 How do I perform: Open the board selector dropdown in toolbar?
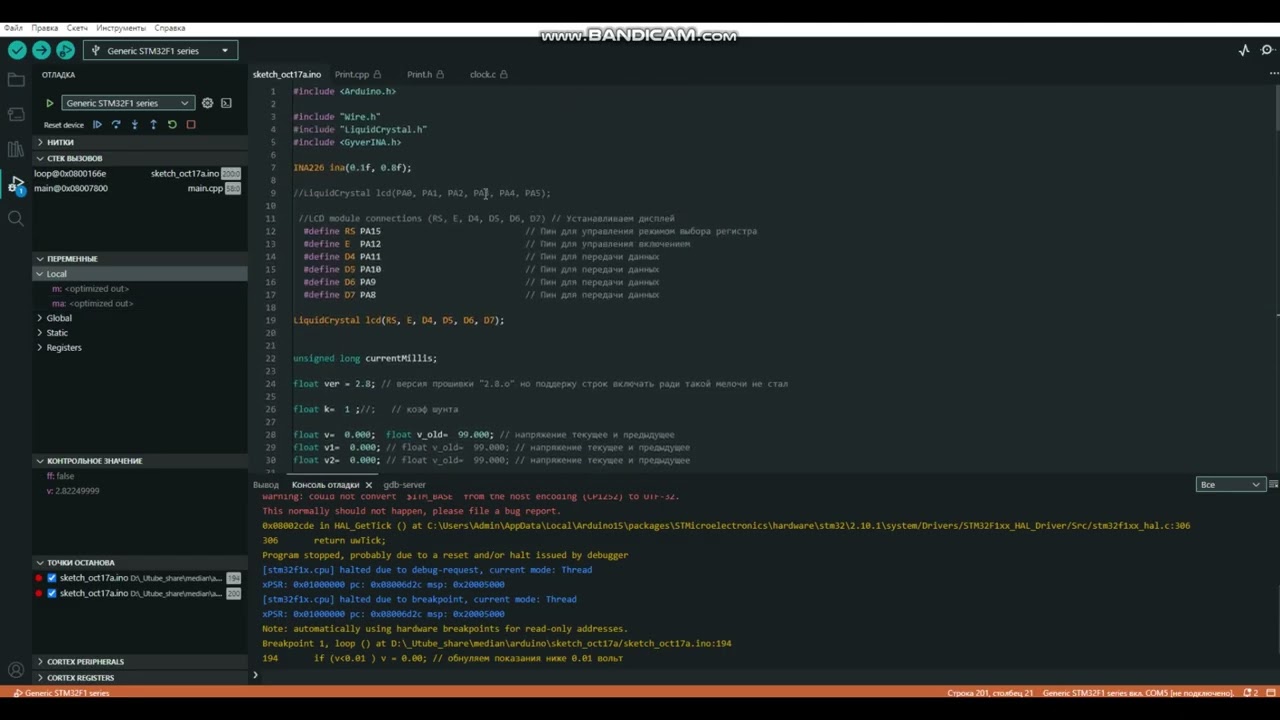click(x=160, y=50)
